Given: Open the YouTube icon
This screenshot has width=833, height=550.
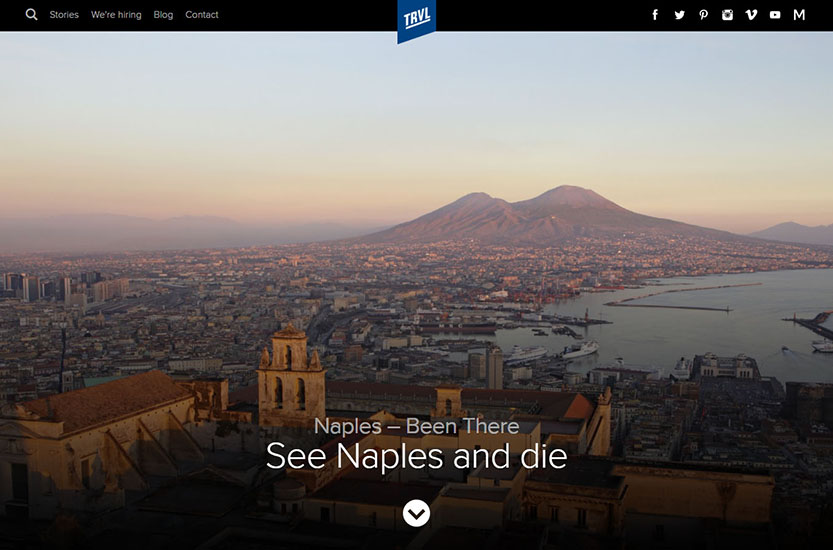Looking at the screenshot, I should [x=775, y=15].
